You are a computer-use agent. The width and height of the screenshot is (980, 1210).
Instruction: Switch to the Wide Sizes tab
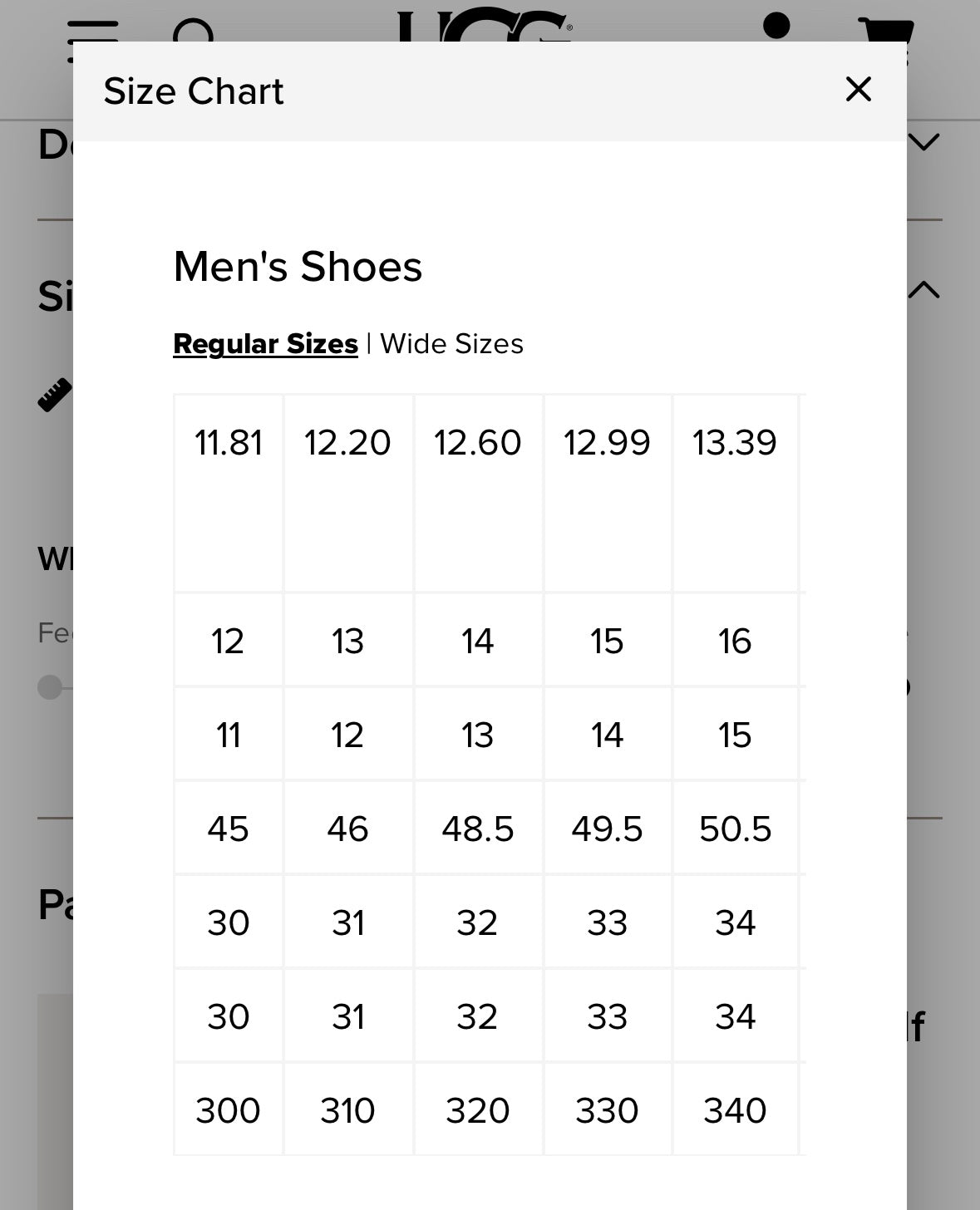tap(451, 343)
